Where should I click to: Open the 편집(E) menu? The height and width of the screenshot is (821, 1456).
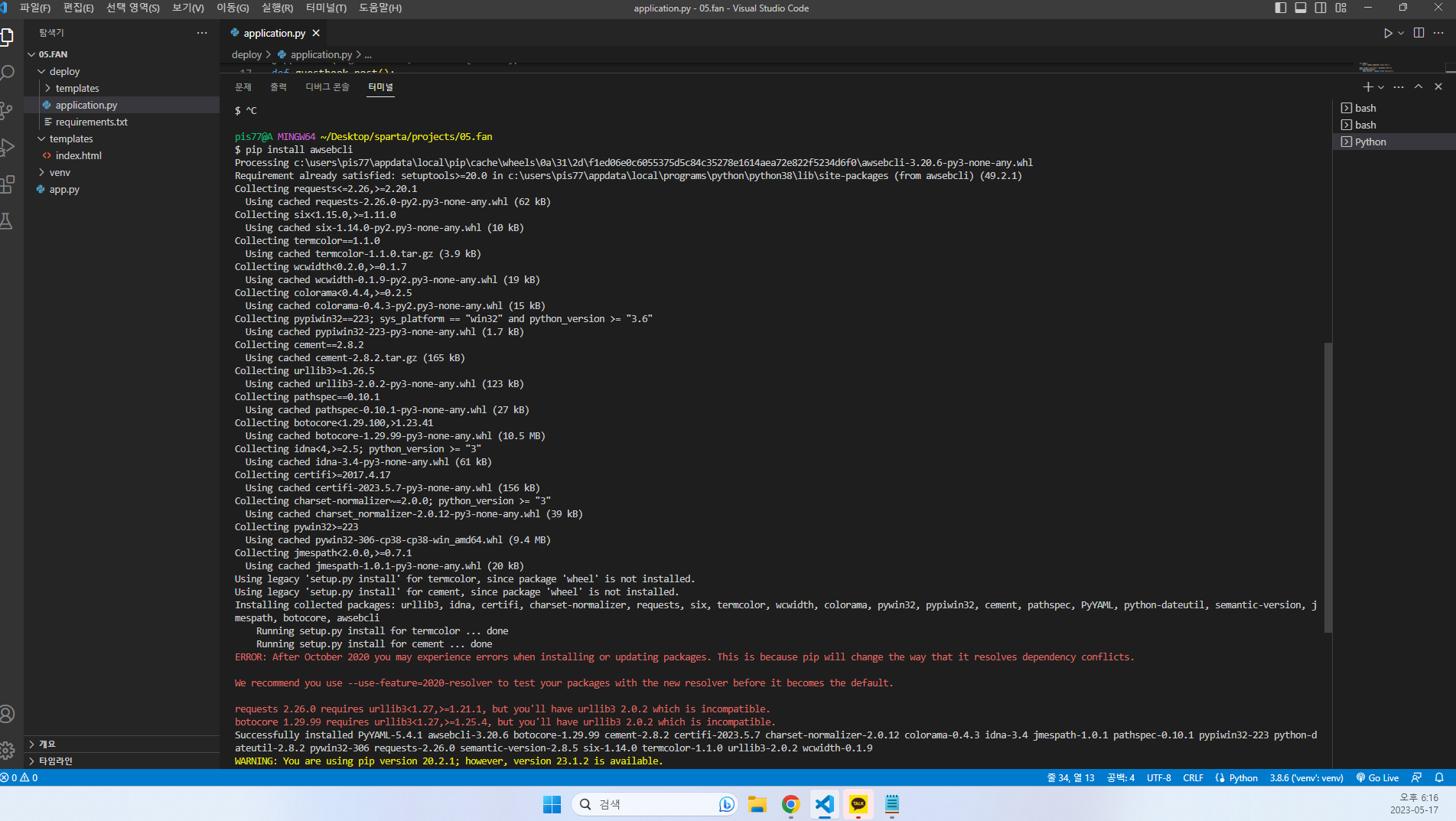pyautogui.click(x=78, y=8)
